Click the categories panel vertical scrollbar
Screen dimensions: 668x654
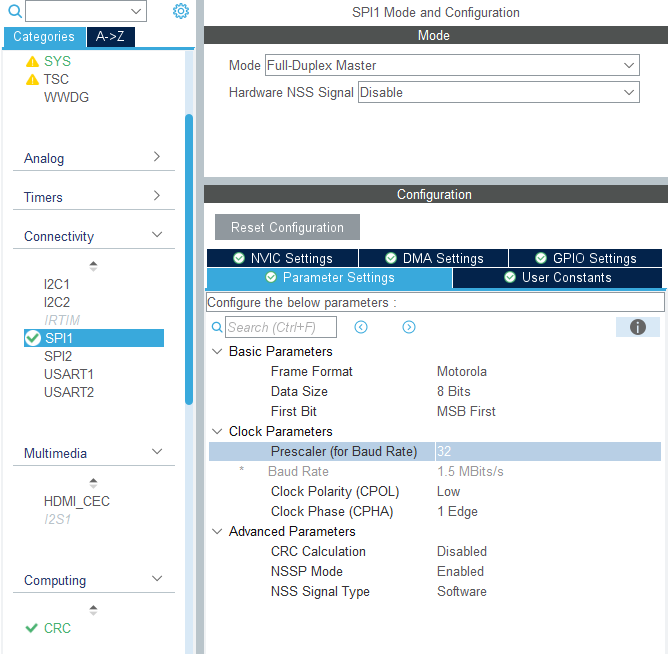[189, 260]
